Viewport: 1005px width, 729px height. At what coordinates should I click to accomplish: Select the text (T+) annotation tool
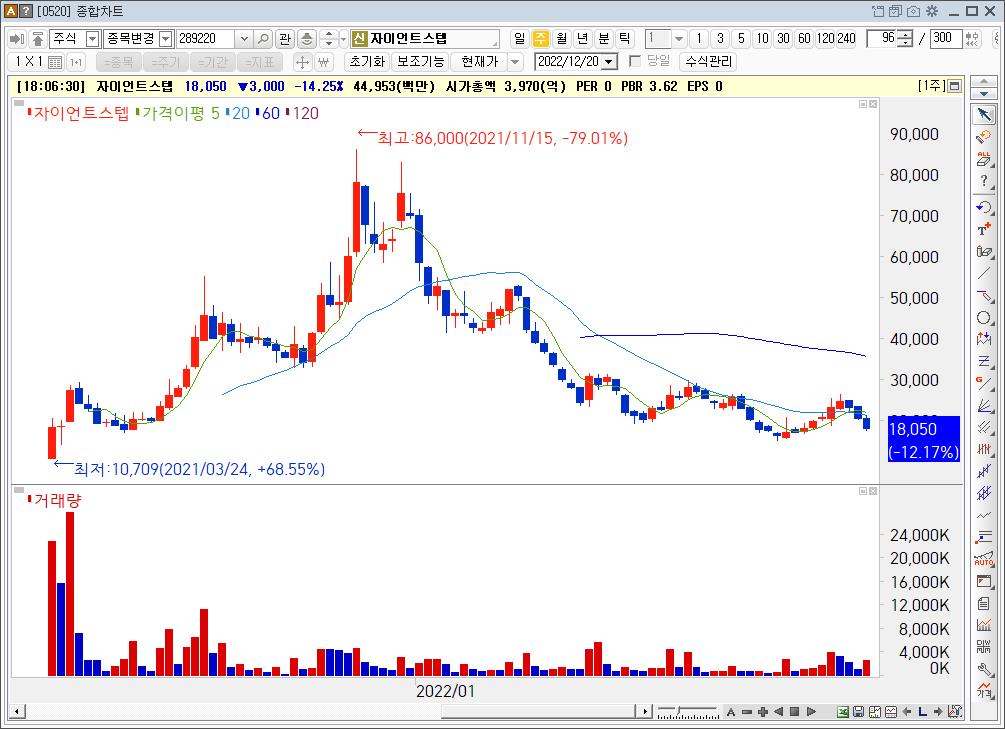(984, 228)
